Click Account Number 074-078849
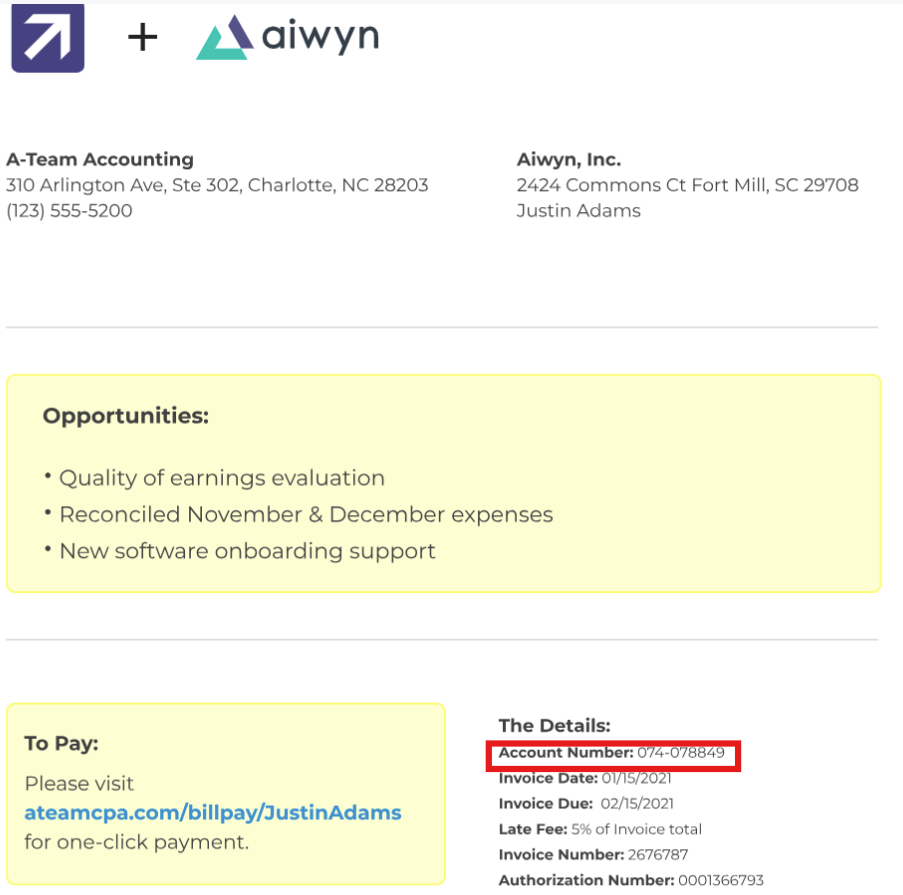This screenshot has width=903, height=895. (x=612, y=753)
